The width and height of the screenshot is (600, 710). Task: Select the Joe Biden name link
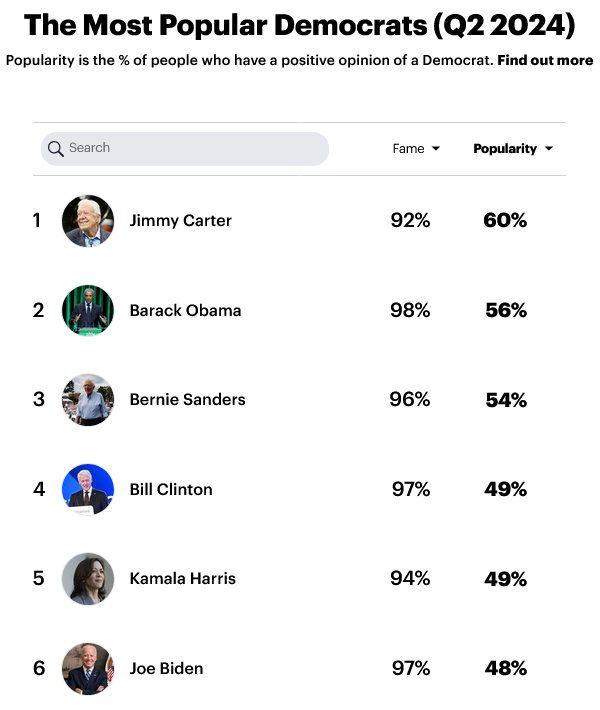coord(166,668)
